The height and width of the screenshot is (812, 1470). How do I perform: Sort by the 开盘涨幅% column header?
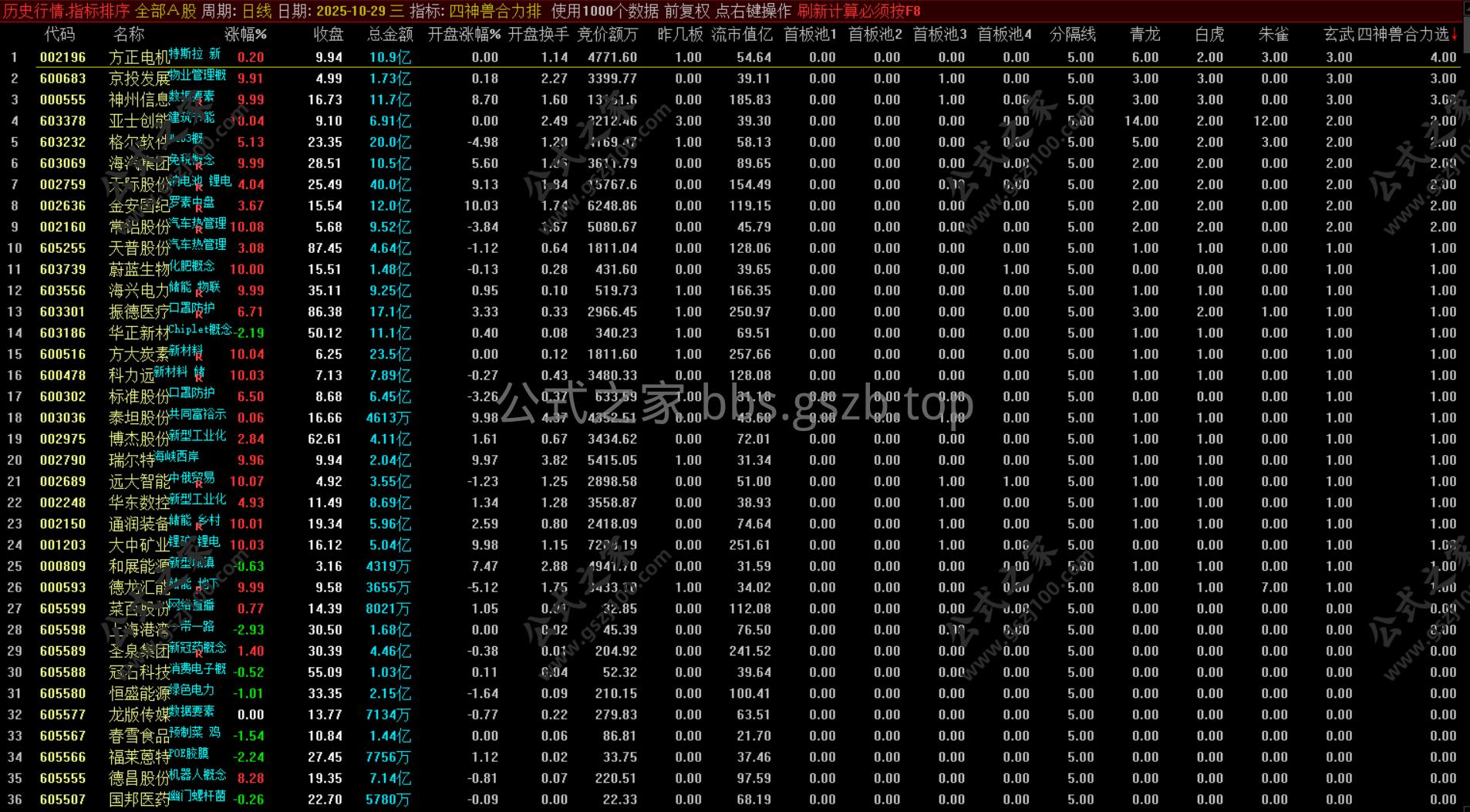(x=464, y=34)
